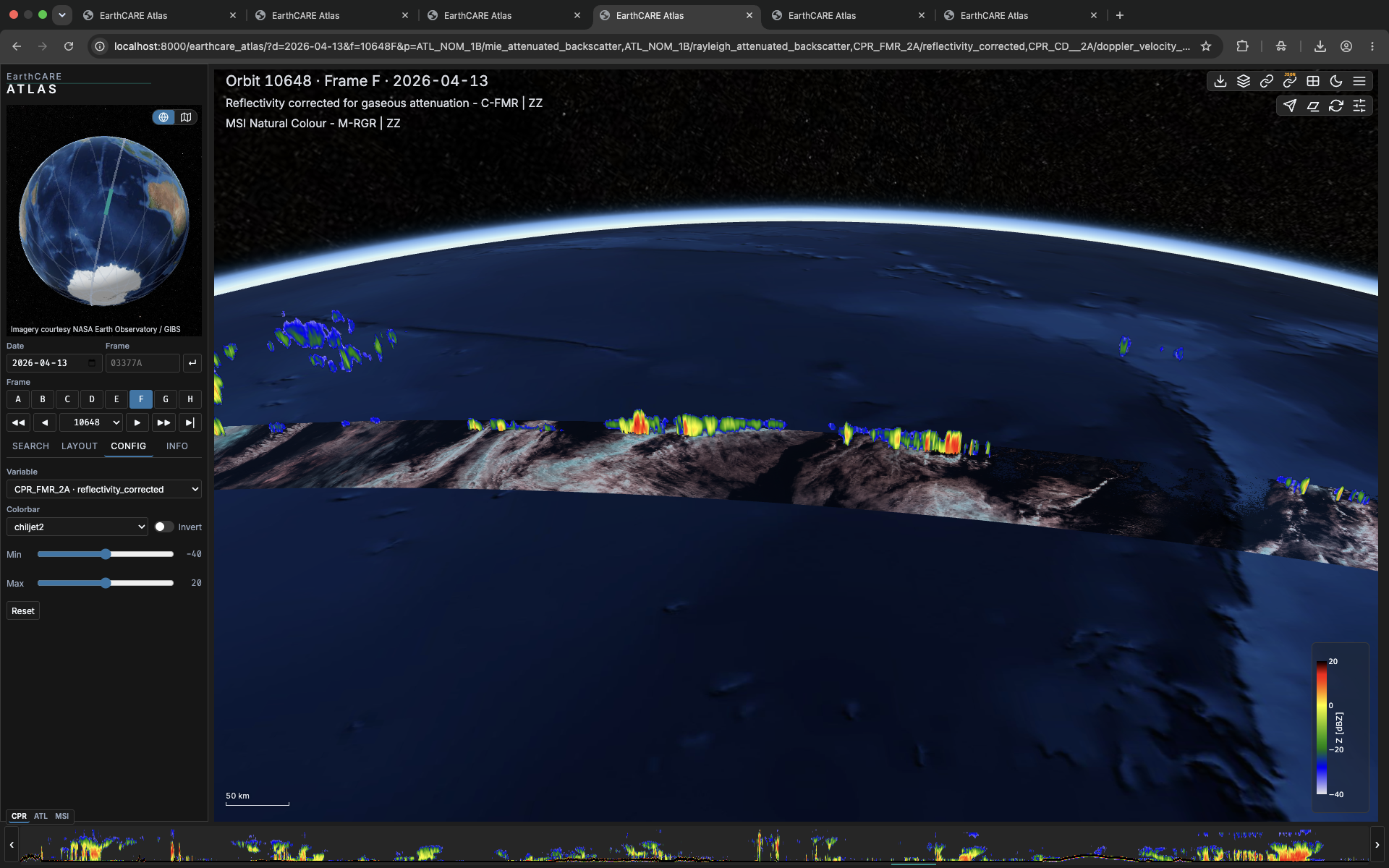Skip to the latest orbit

pos(190,422)
